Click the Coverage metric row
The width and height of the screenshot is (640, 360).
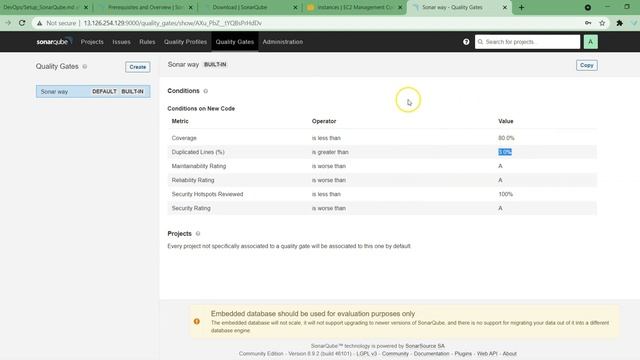click(x=382, y=138)
